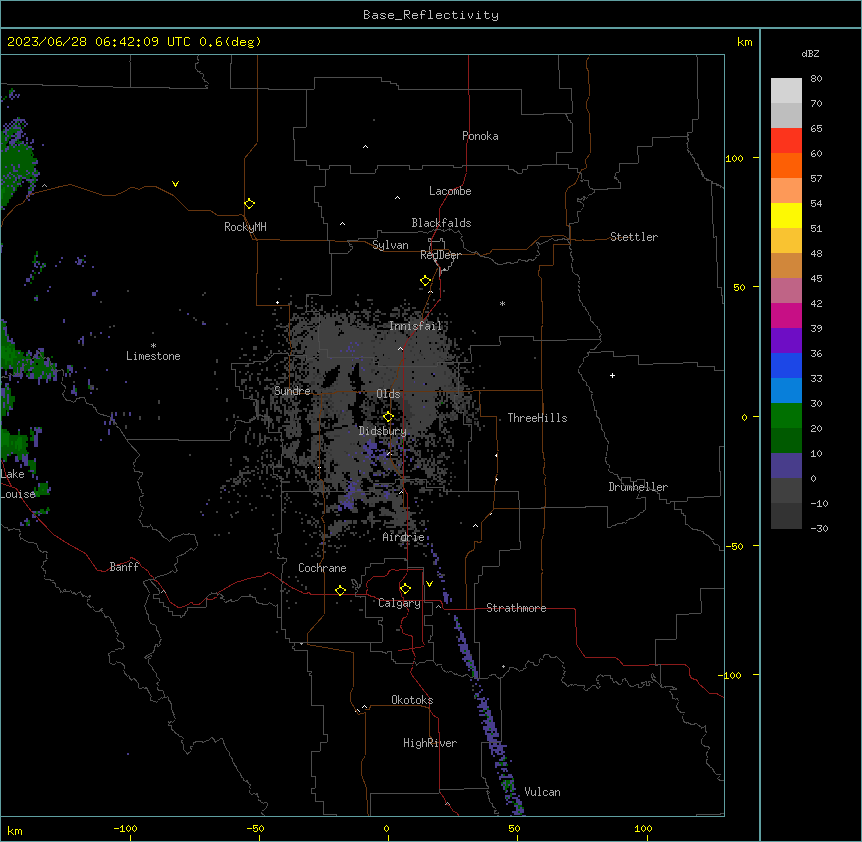
Task: Pick the green 20-30 dBZ legend swatch
Action: click(786, 416)
